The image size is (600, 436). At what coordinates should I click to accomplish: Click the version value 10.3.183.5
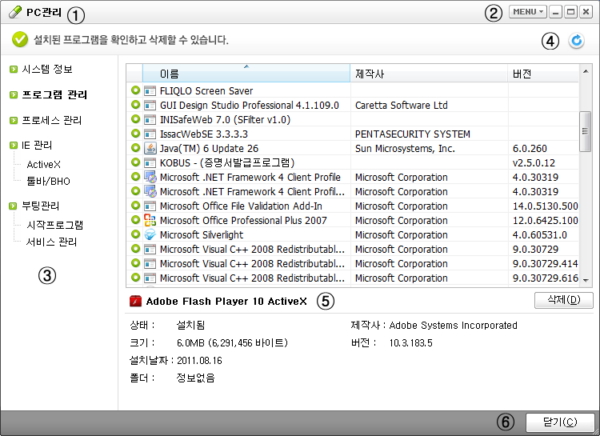(411, 343)
